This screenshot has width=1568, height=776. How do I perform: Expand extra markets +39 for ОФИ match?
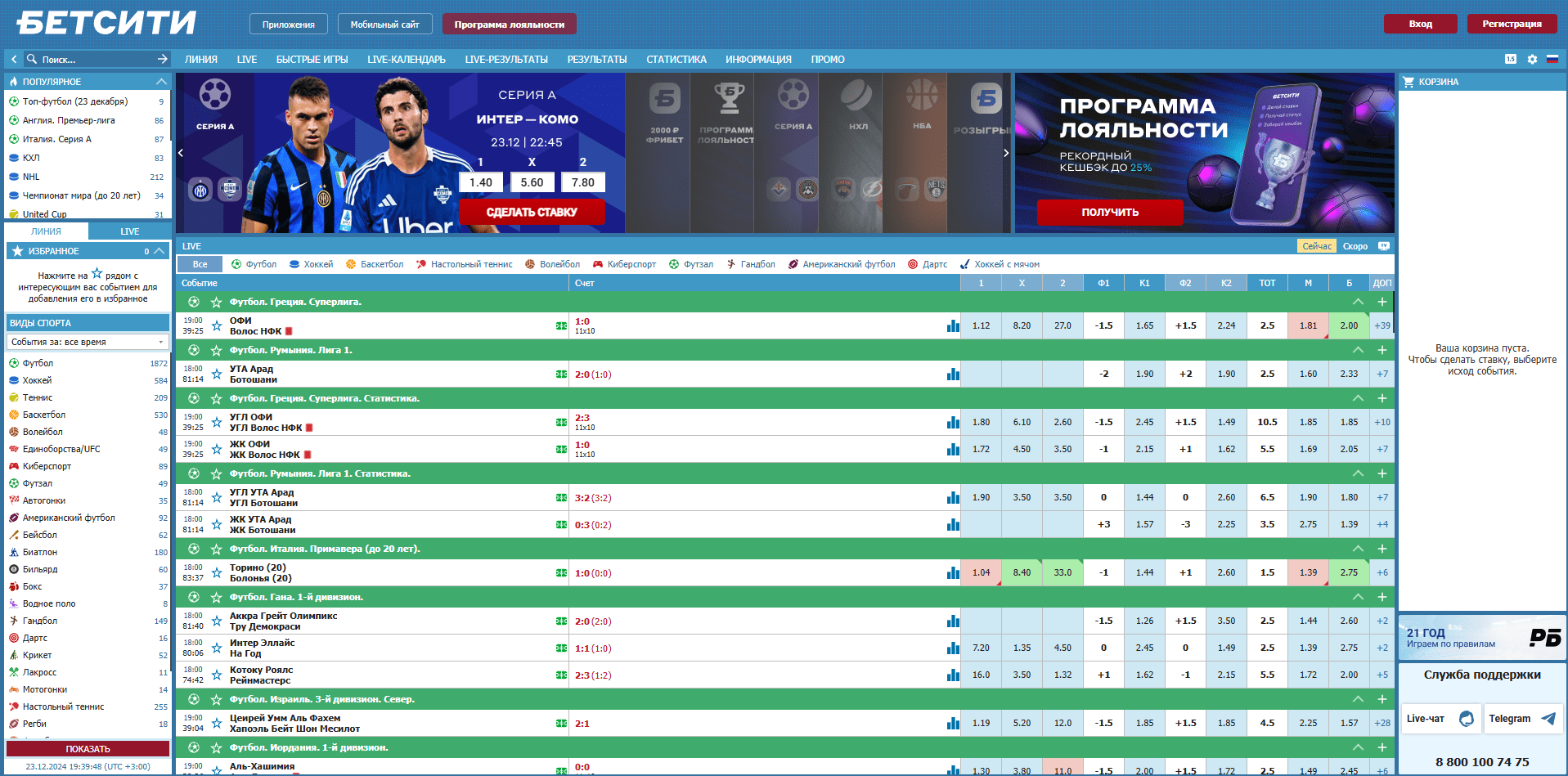point(1382,325)
